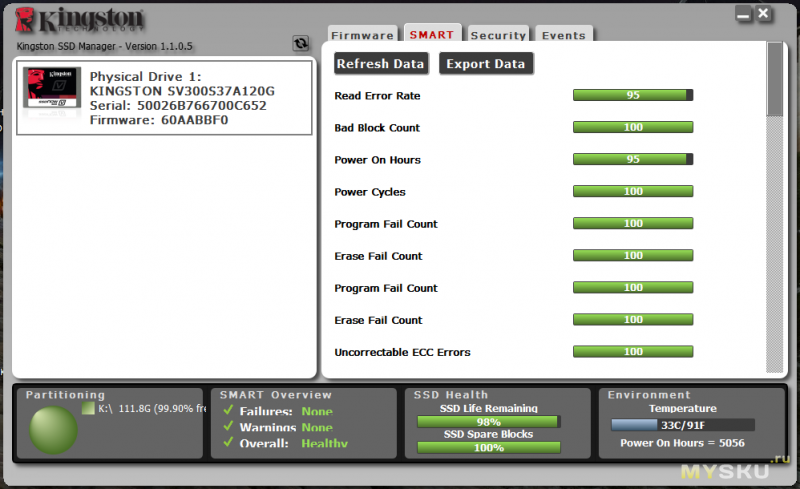
Task: Click the Uncorrectable ECC Errors label
Action: tap(402, 352)
